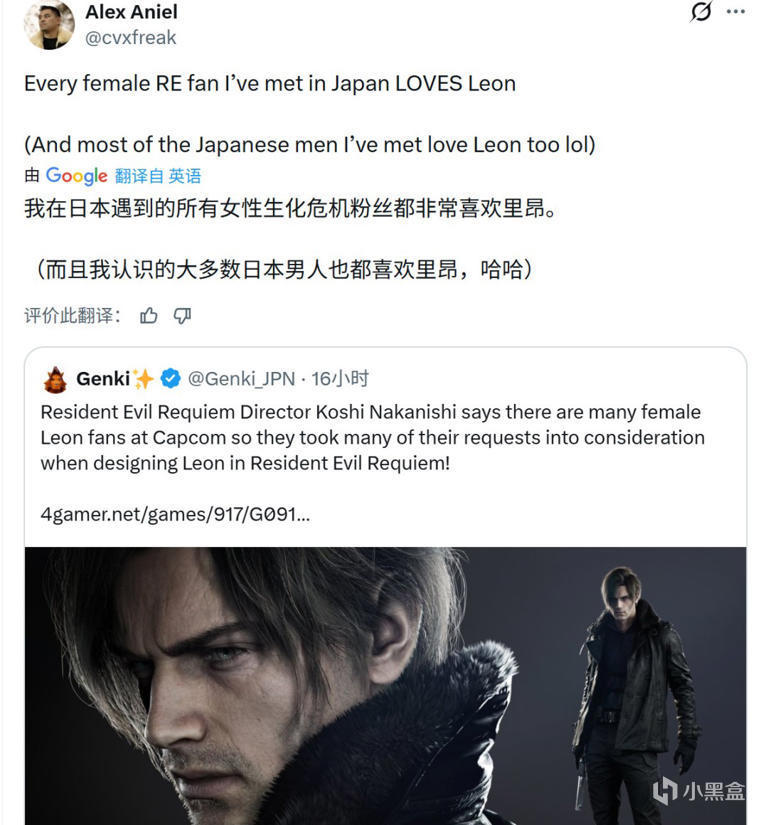Open Alex Aniel display name
This screenshot has width=768, height=825.
(132, 12)
